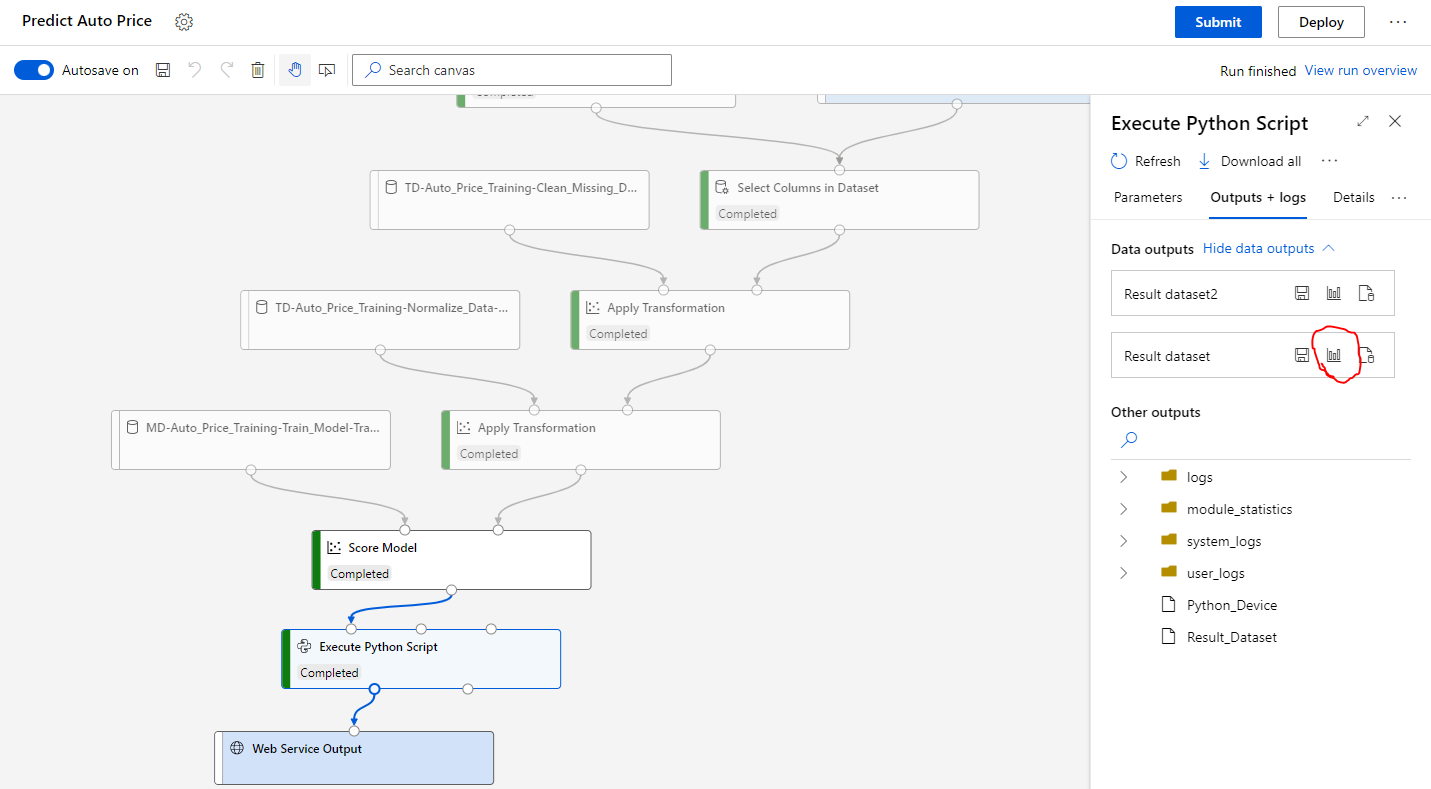This screenshot has width=1431, height=789.
Task: Click the globe icon on Web Service Output
Action: (x=237, y=748)
